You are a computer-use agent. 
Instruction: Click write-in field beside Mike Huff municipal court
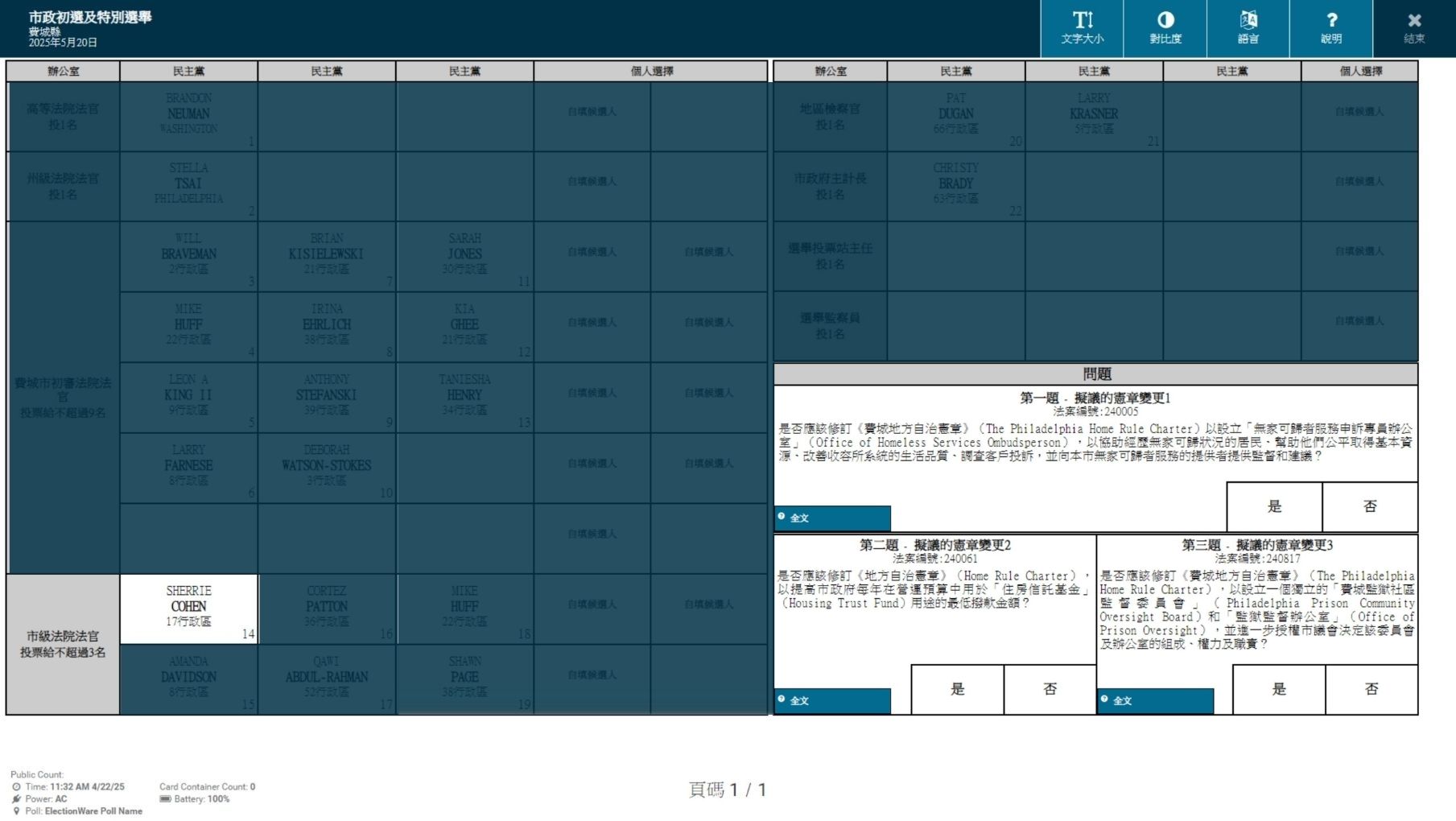click(x=592, y=604)
